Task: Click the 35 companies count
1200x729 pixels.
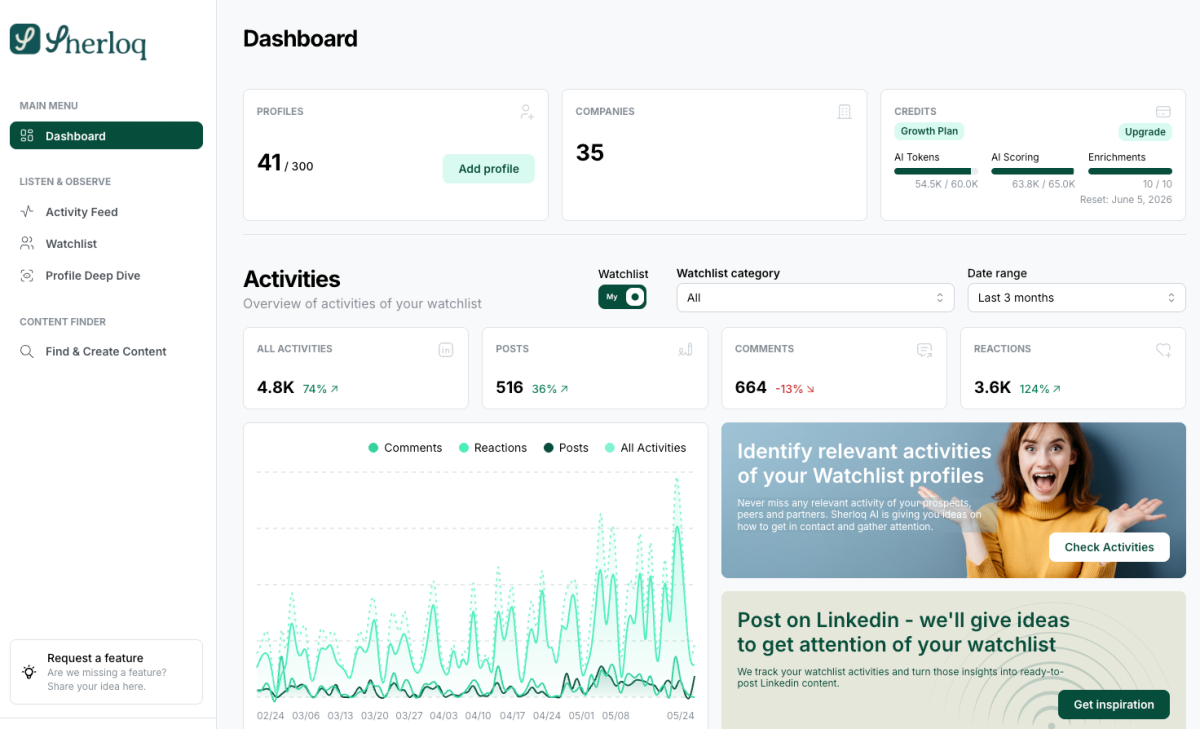Action: tap(590, 153)
